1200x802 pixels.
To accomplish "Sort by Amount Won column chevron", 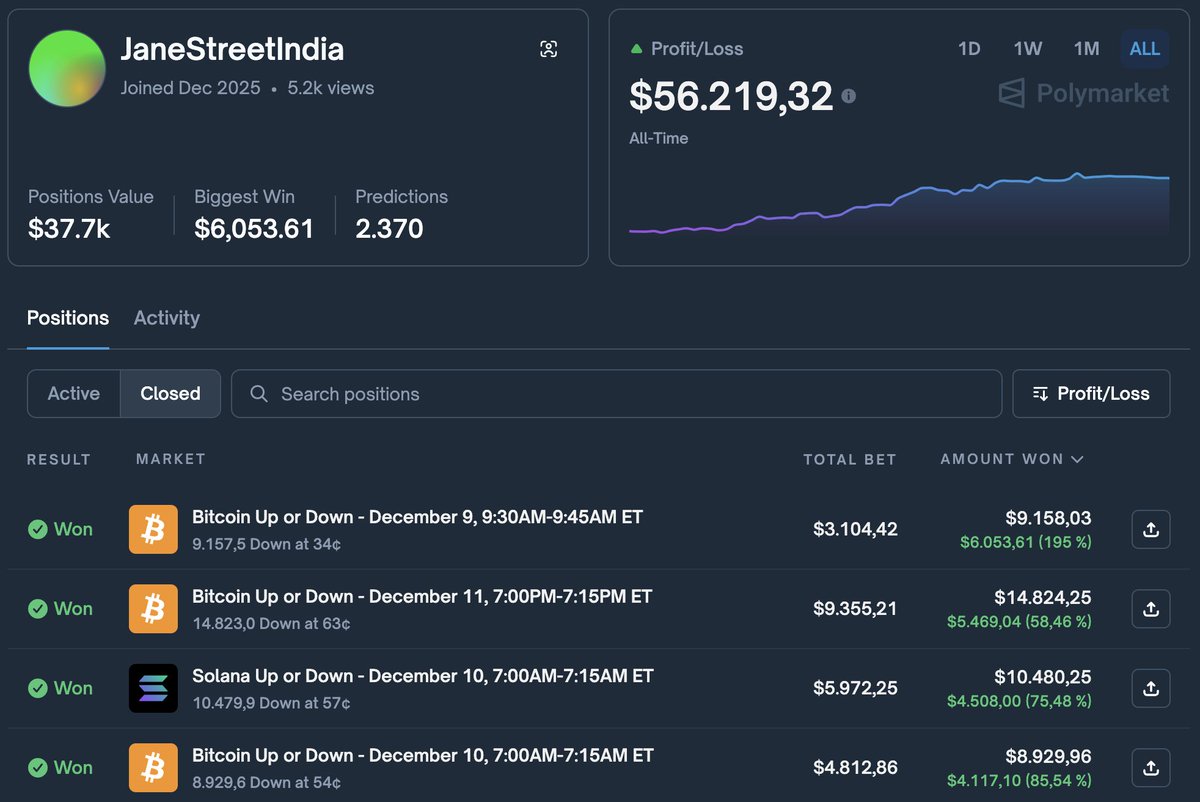I will click(1077, 460).
